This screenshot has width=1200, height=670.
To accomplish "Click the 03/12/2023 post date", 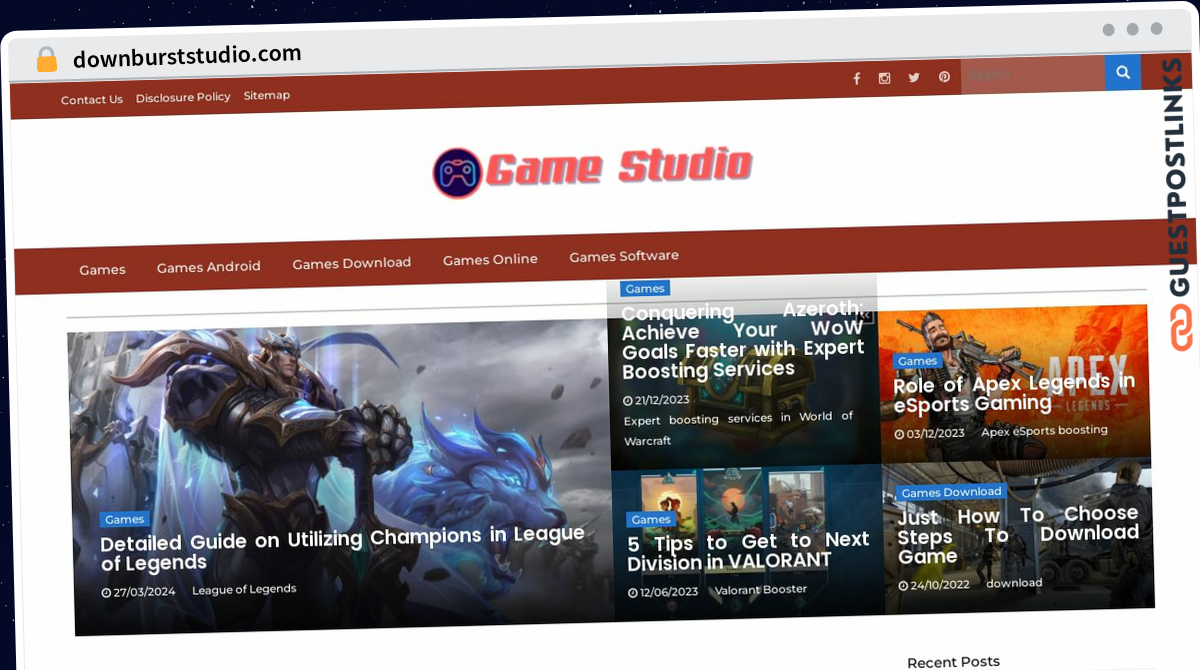I will pos(929,434).
